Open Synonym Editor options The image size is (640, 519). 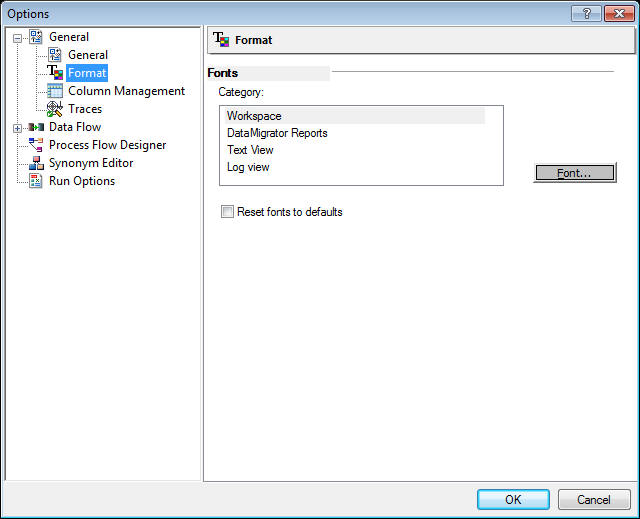(91, 163)
